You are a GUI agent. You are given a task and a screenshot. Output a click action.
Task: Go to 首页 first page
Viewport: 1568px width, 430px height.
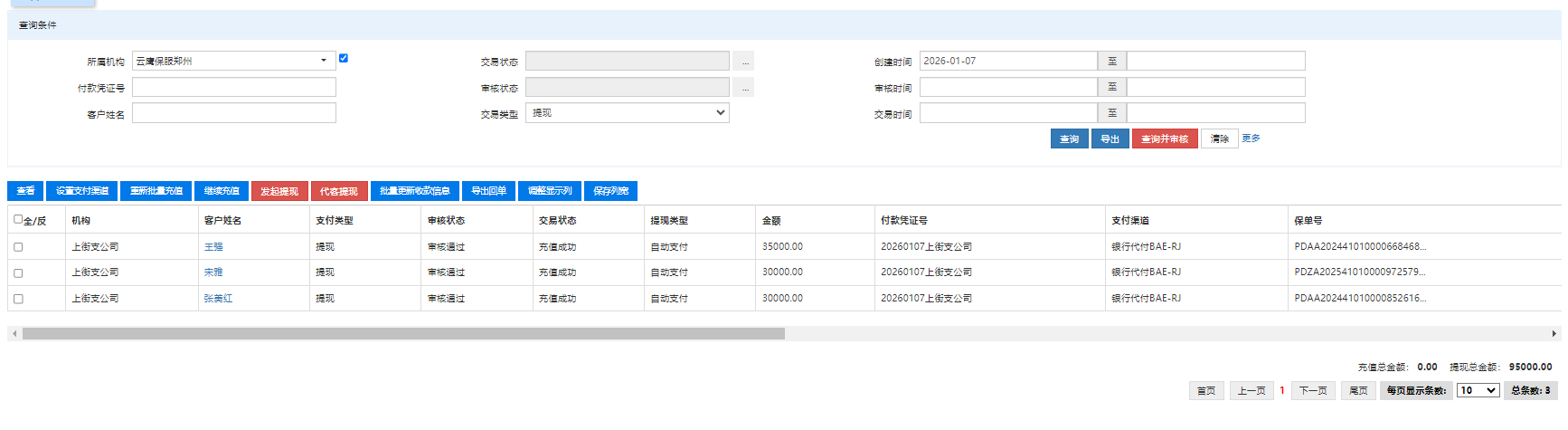1206,390
